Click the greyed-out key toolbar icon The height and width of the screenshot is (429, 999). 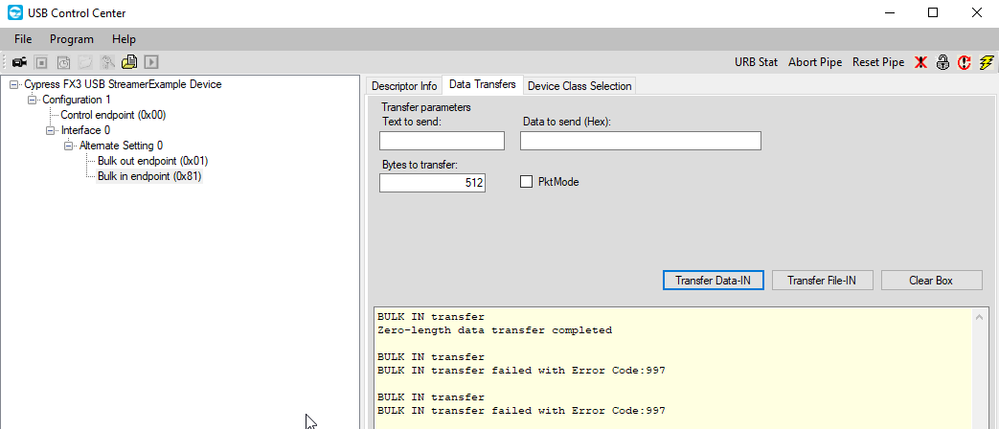(x=108, y=62)
